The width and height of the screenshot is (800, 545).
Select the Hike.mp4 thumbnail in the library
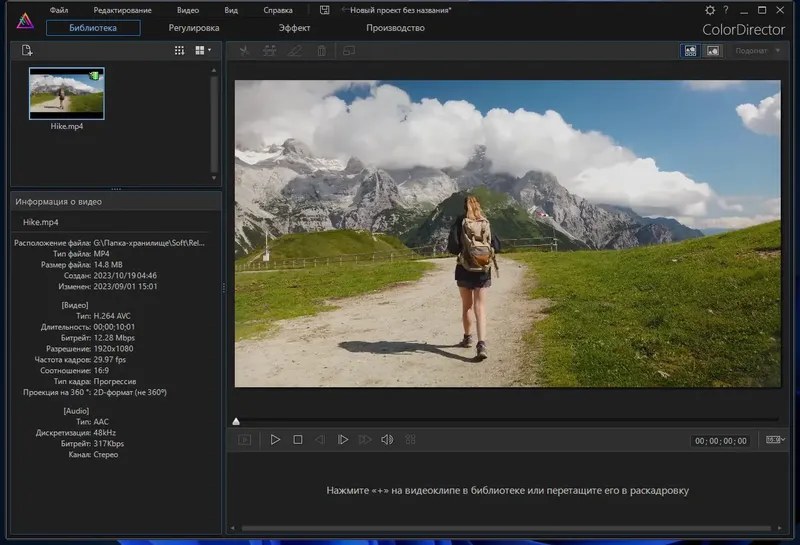tap(67, 92)
